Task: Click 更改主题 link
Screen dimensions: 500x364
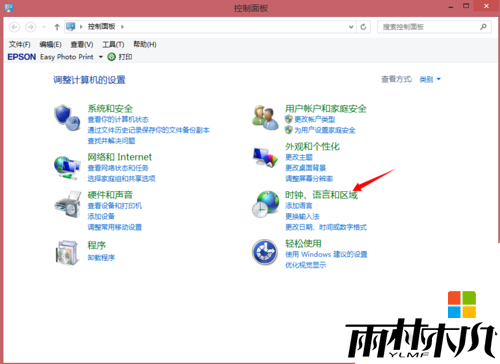Action: click(x=299, y=157)
